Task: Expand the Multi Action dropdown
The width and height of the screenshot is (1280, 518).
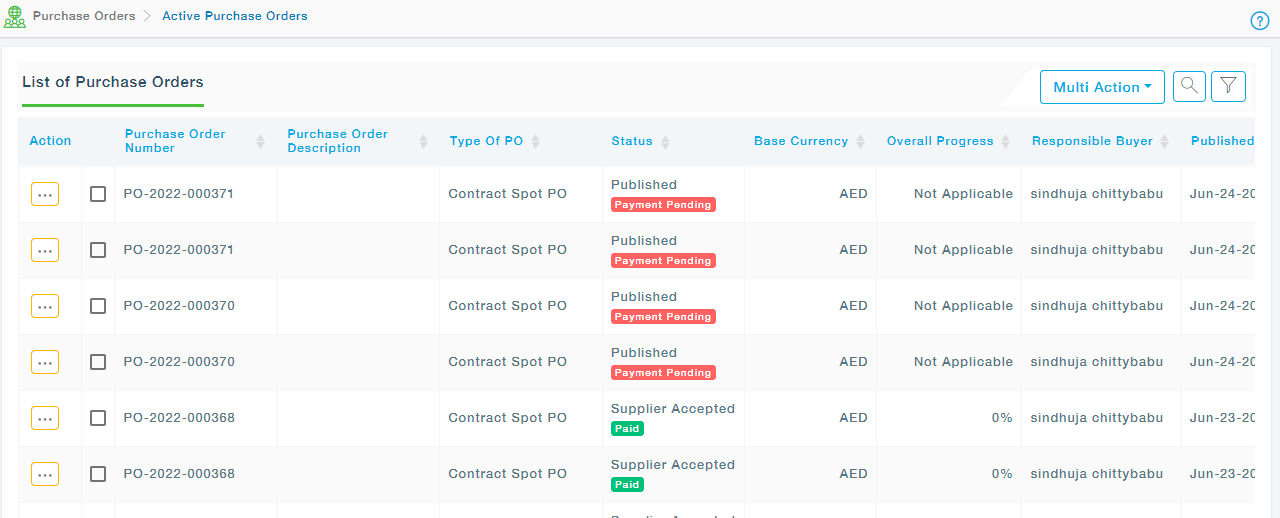Action: point(1102,87)
